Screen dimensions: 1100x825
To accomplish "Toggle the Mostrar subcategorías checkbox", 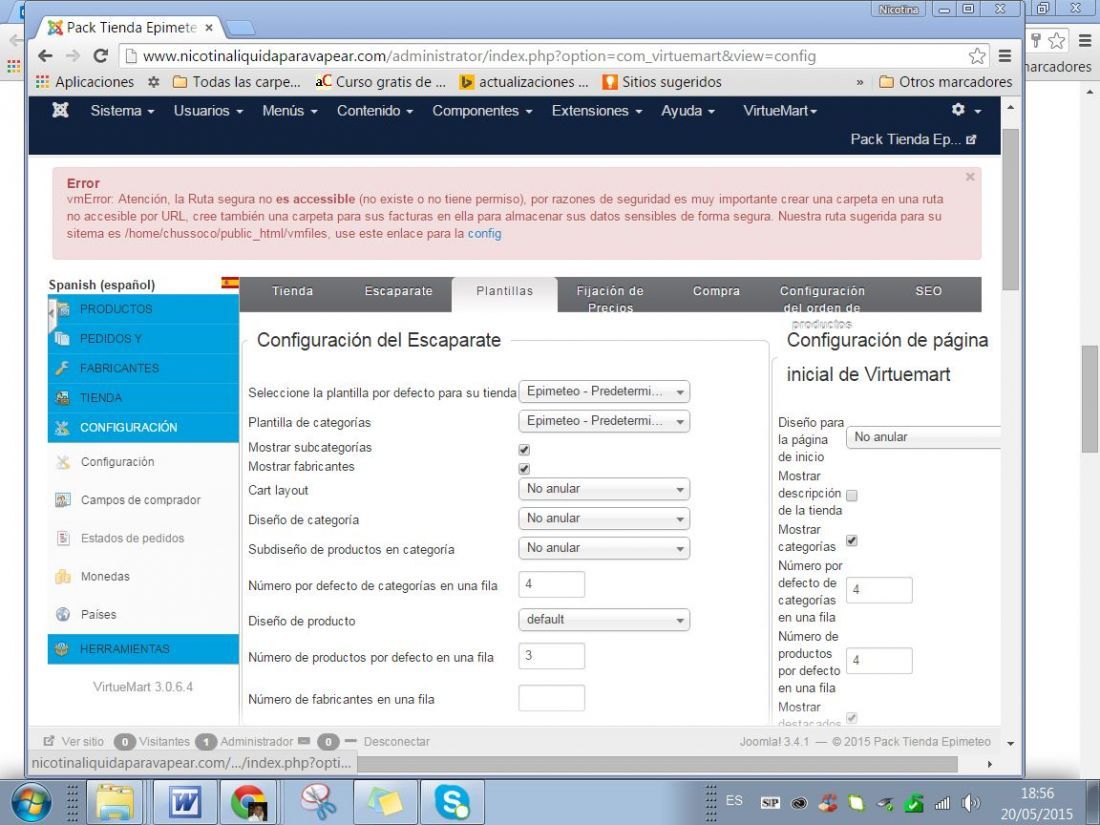I will point(524,449).
